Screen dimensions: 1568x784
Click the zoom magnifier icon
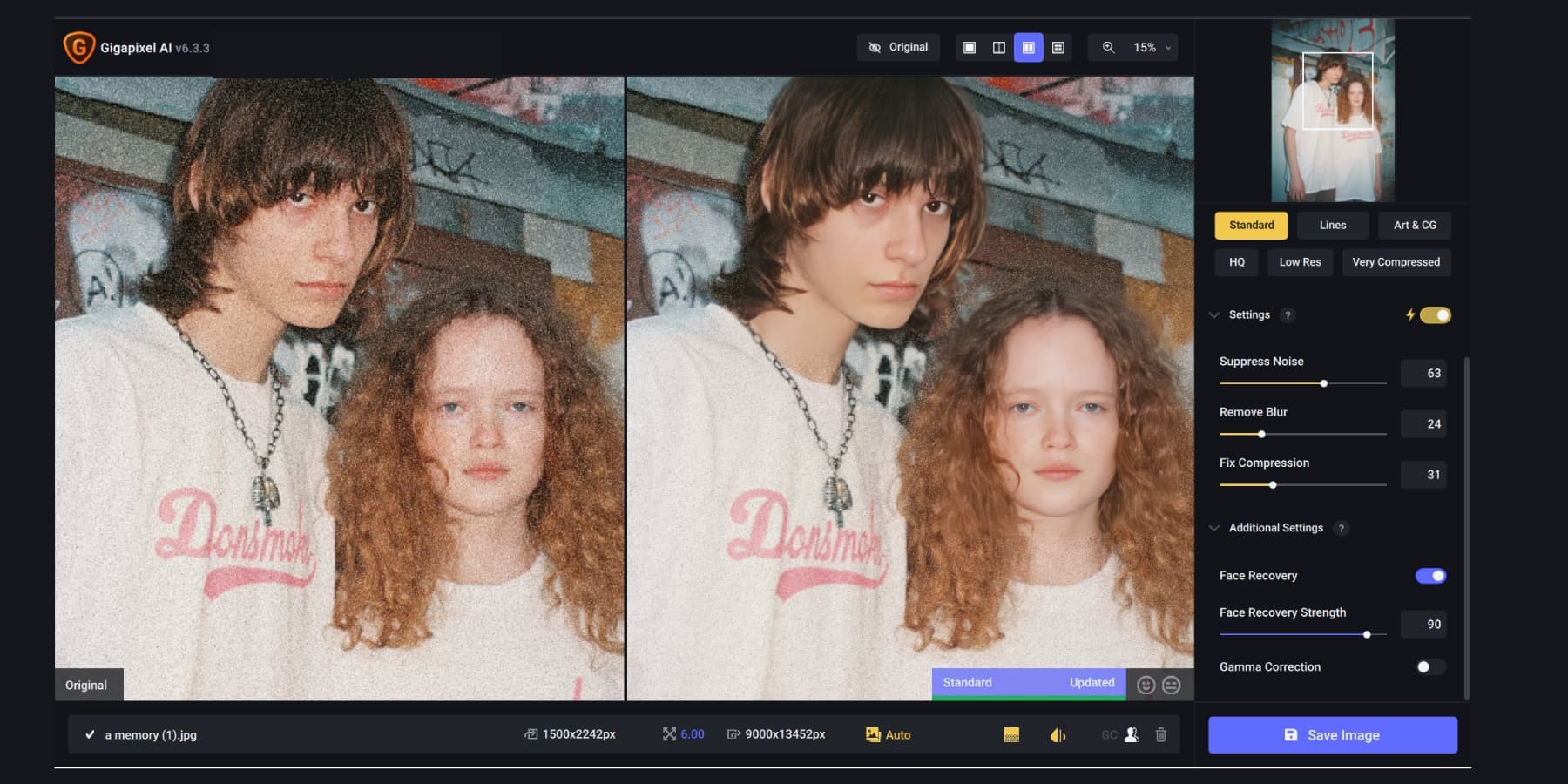pos(1108,47)
